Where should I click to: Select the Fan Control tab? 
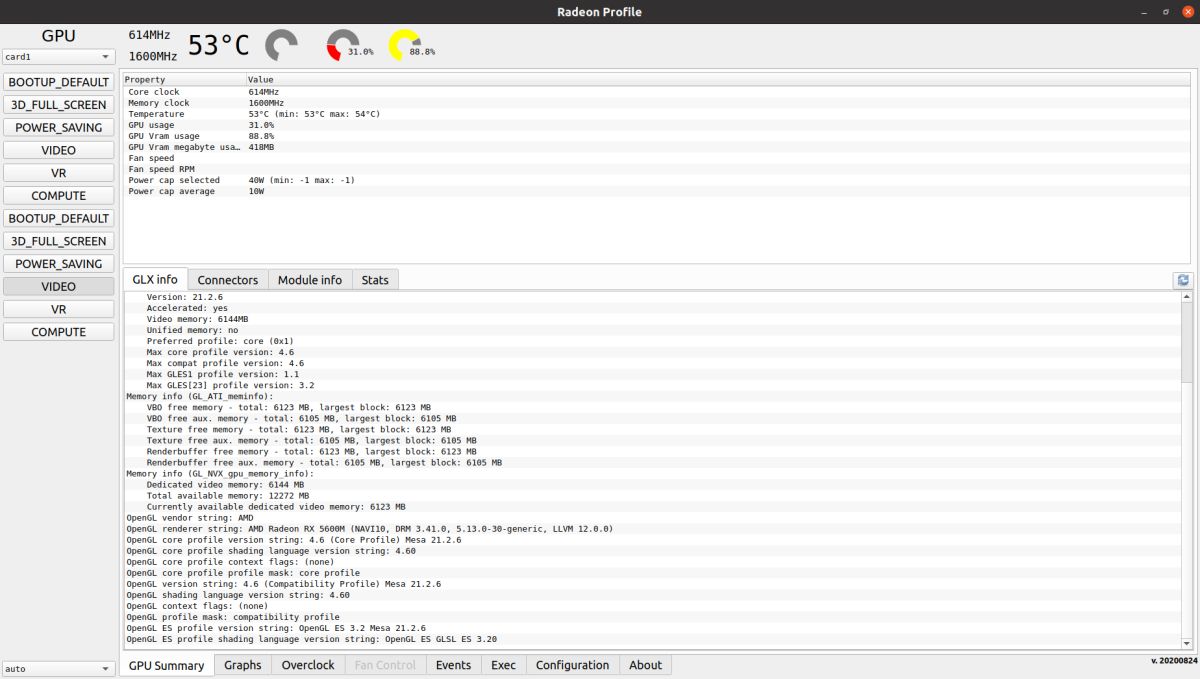coord(385,665)
